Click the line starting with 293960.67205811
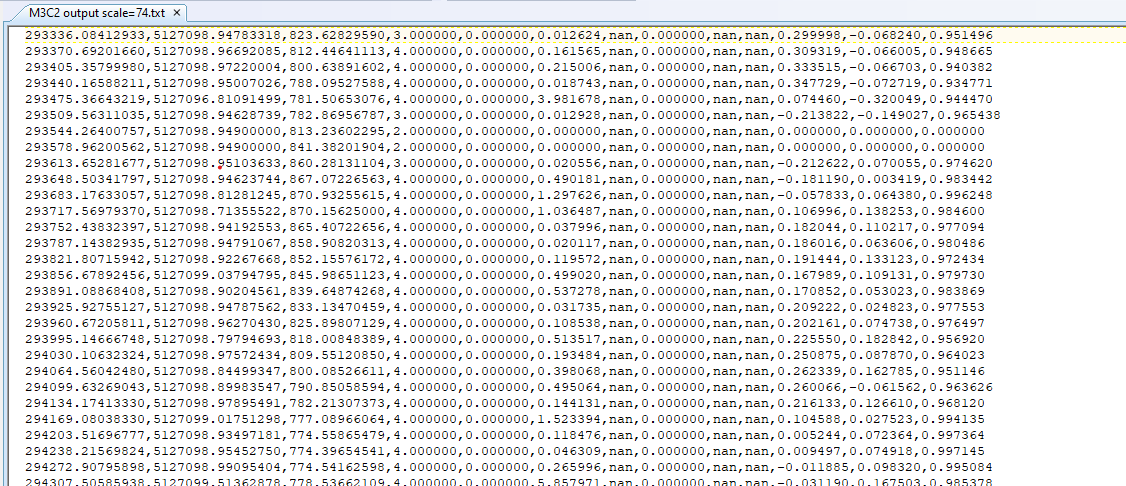Image resolution: width=1126 pixels, height=486 pixels. pyautogui.click(x=505, y=323)
